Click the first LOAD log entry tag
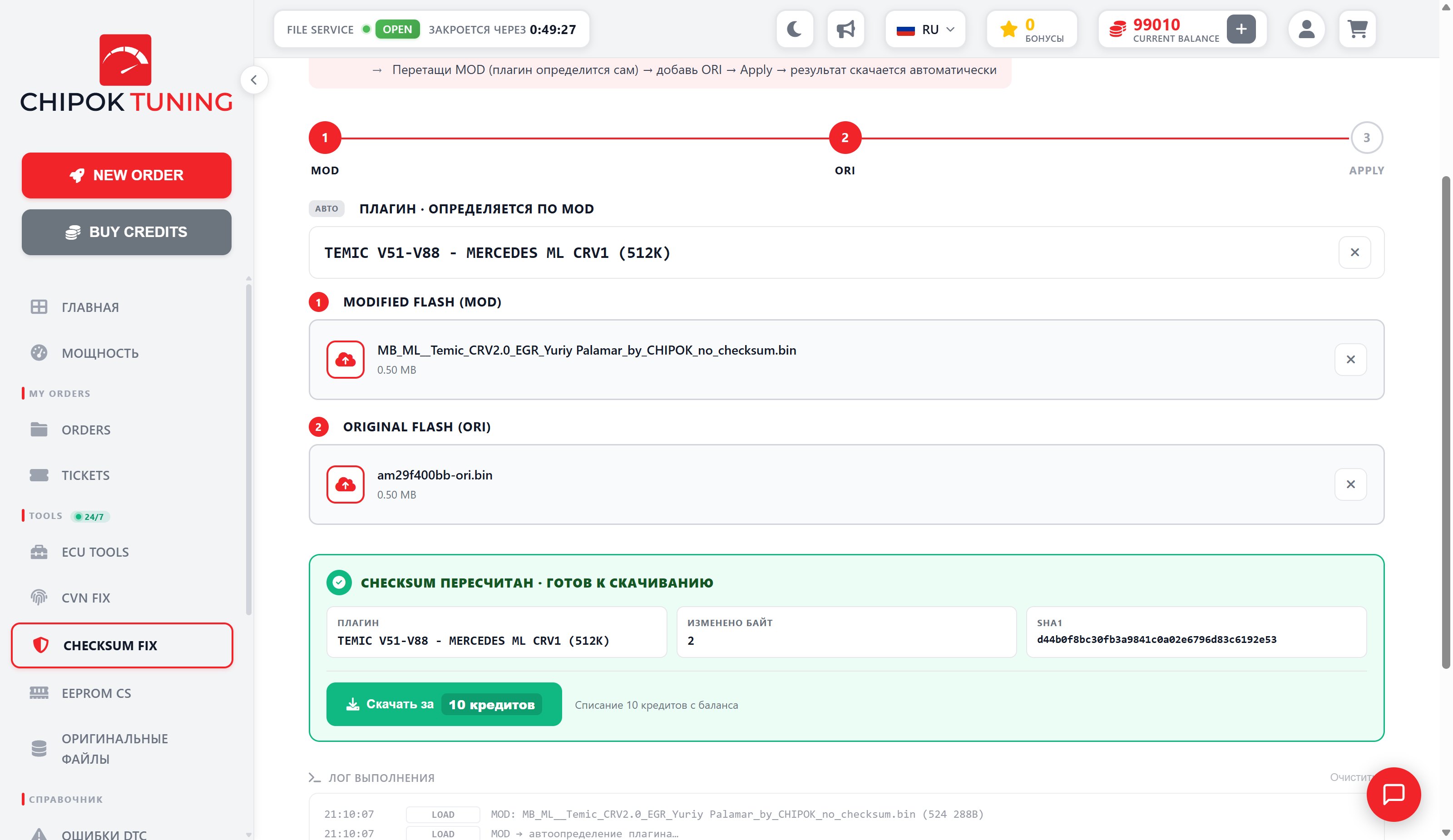Viewport: 1453px width, 840px height. 443,814
